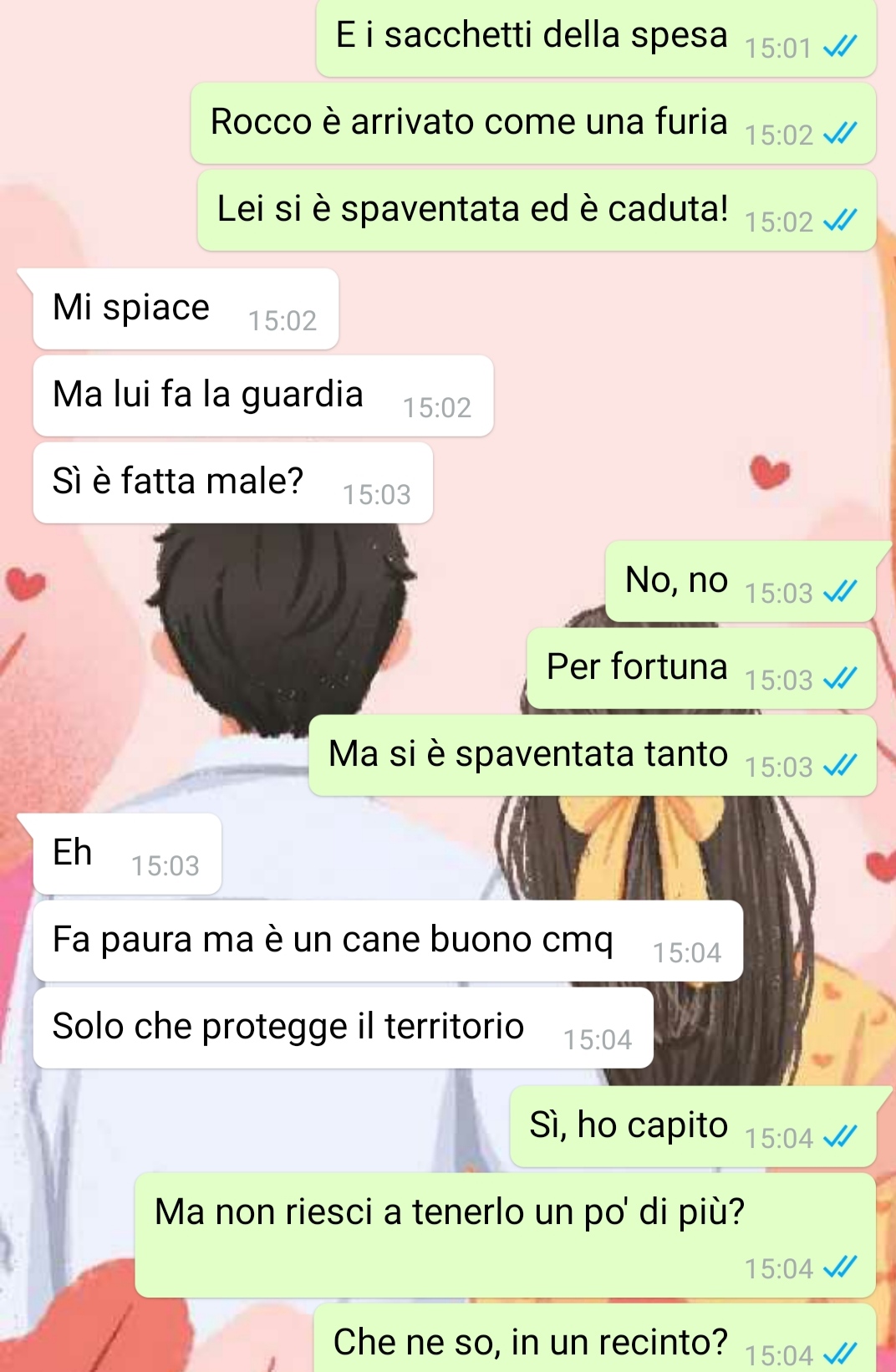Tap the 'Fa paura ma è un cane buono cmq' bubble

pyautogui.click(x=388, y=941)
